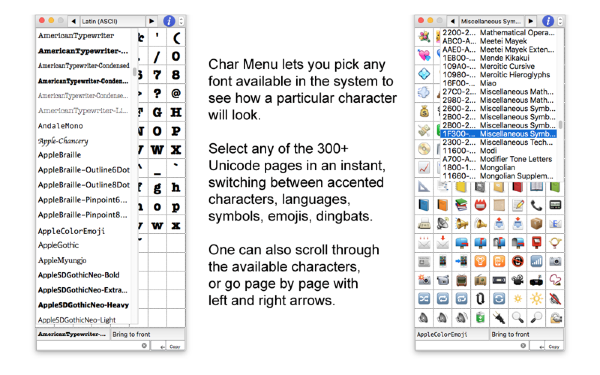Screen dimensions: 600x375
Task: Click the font list scrollbar thumb
Action: point(134,72)
